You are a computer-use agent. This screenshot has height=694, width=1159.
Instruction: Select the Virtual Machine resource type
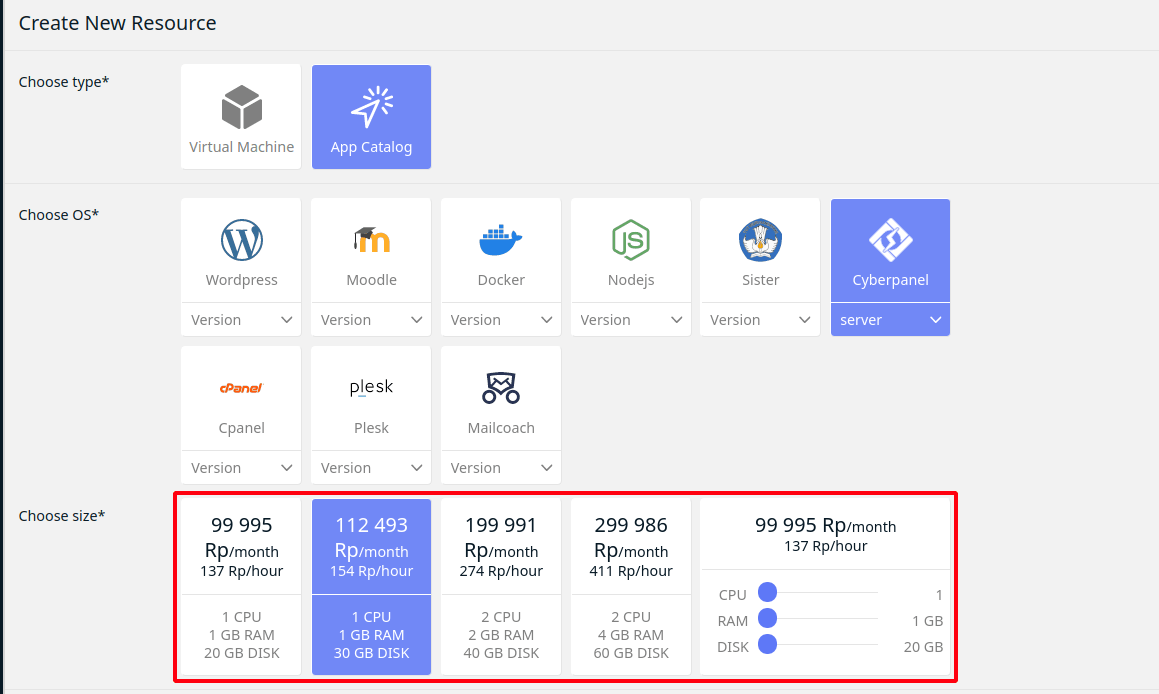click(x=240, y=116)
